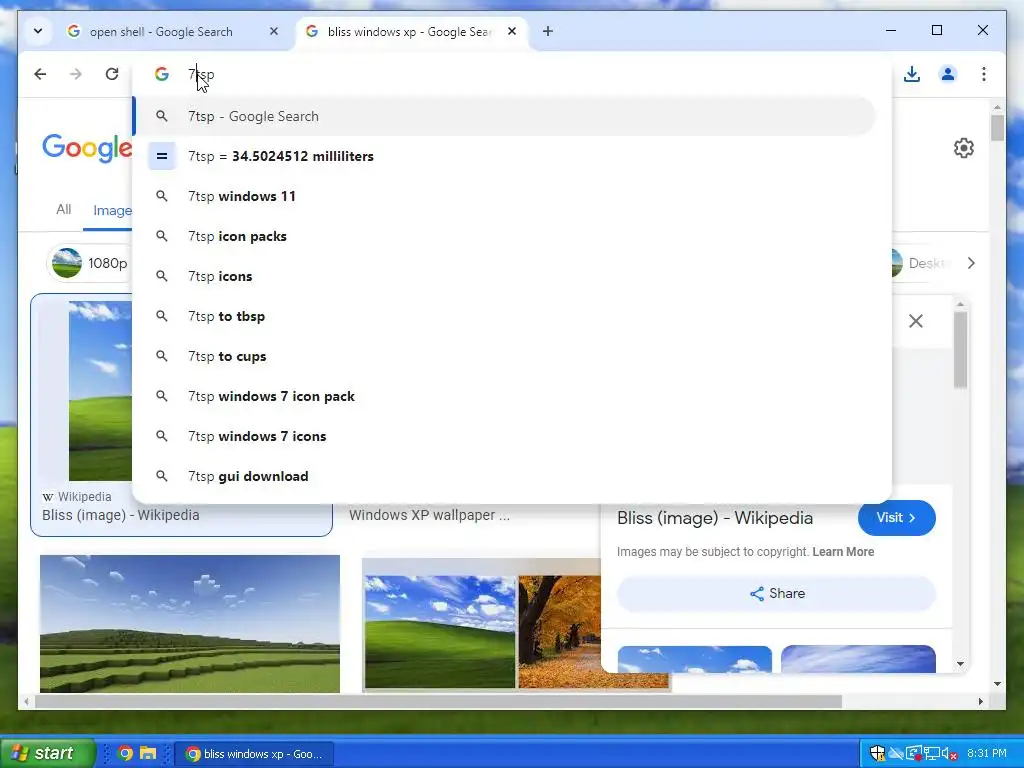Choose suggestion 7tsp windows 7 icon pack

[x=504, y=396]
